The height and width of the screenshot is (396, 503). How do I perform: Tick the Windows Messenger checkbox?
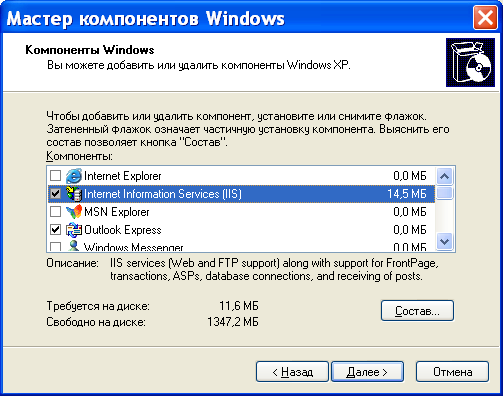tap(55, 247)
